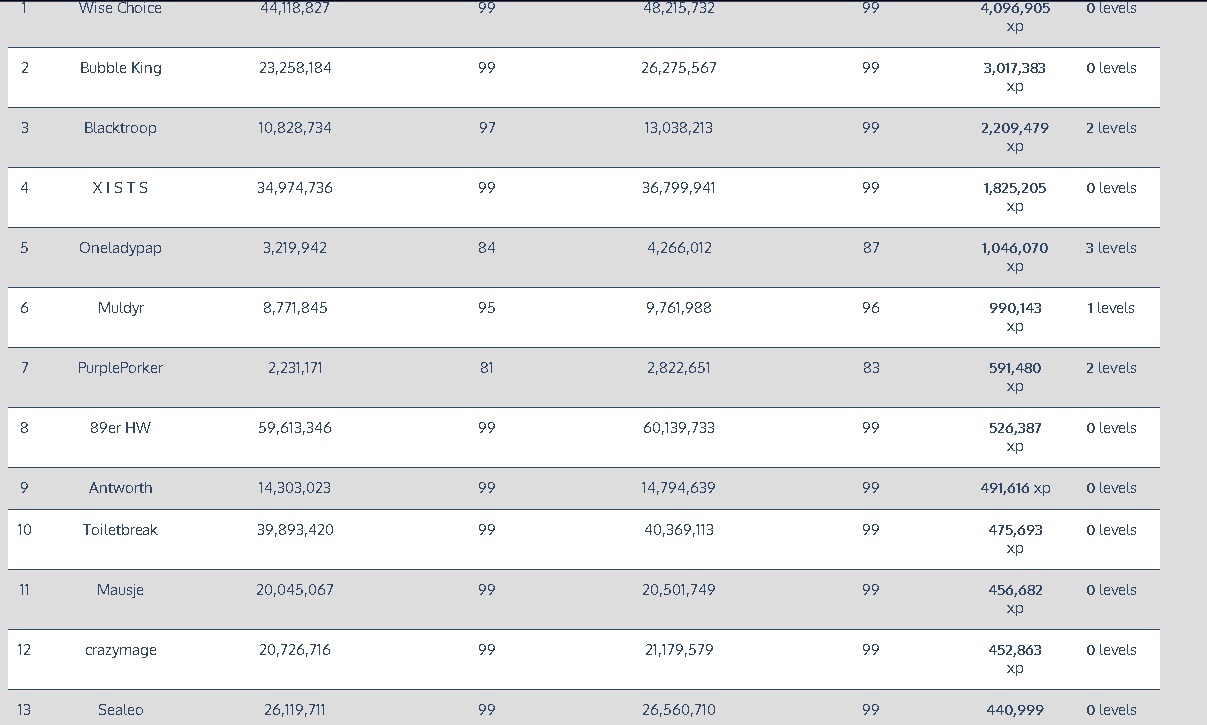Click the 89er HW player name

[120, 428]
